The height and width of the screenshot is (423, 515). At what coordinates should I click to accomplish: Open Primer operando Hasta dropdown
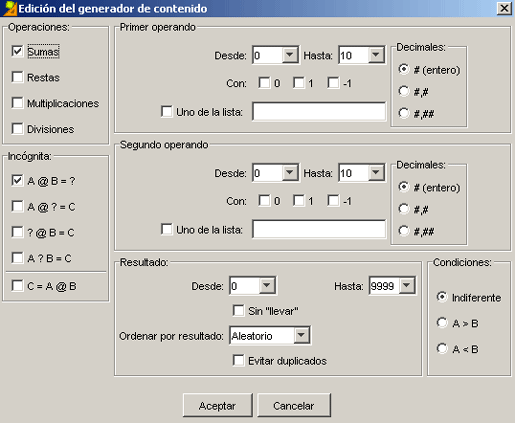point(376,55)
